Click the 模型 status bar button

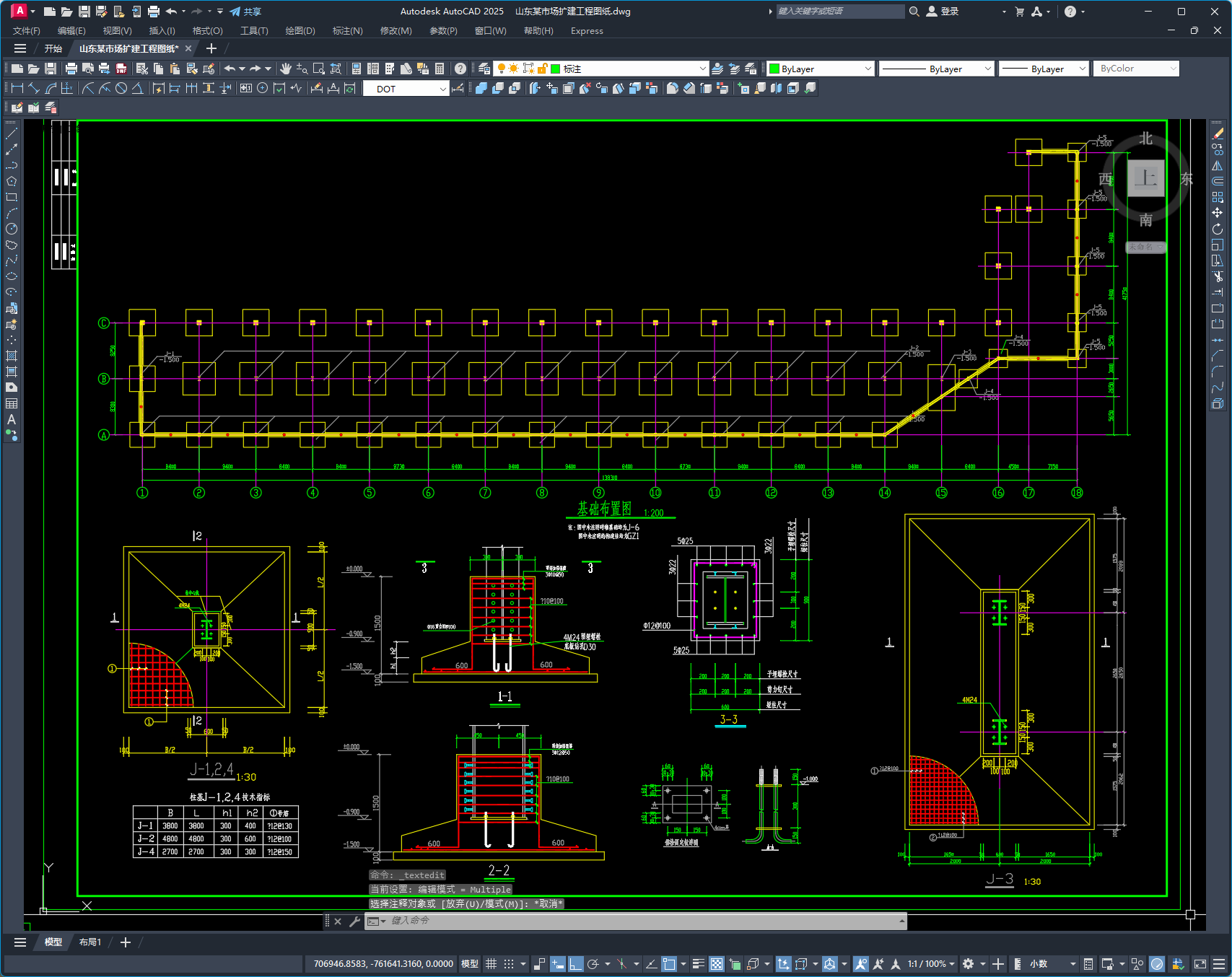pos(470,963)
